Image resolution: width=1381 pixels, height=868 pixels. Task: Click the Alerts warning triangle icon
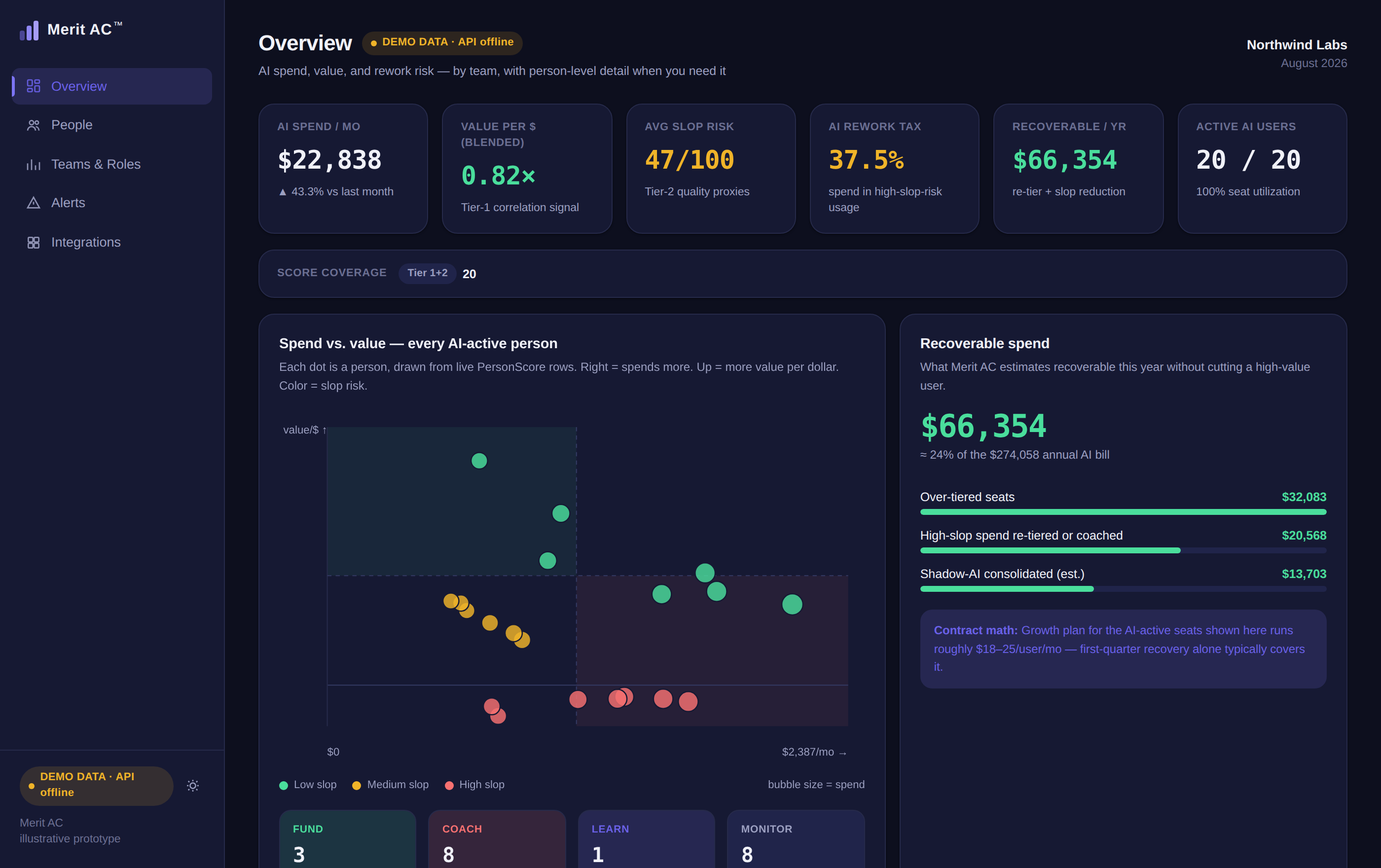tap(33, 203)
